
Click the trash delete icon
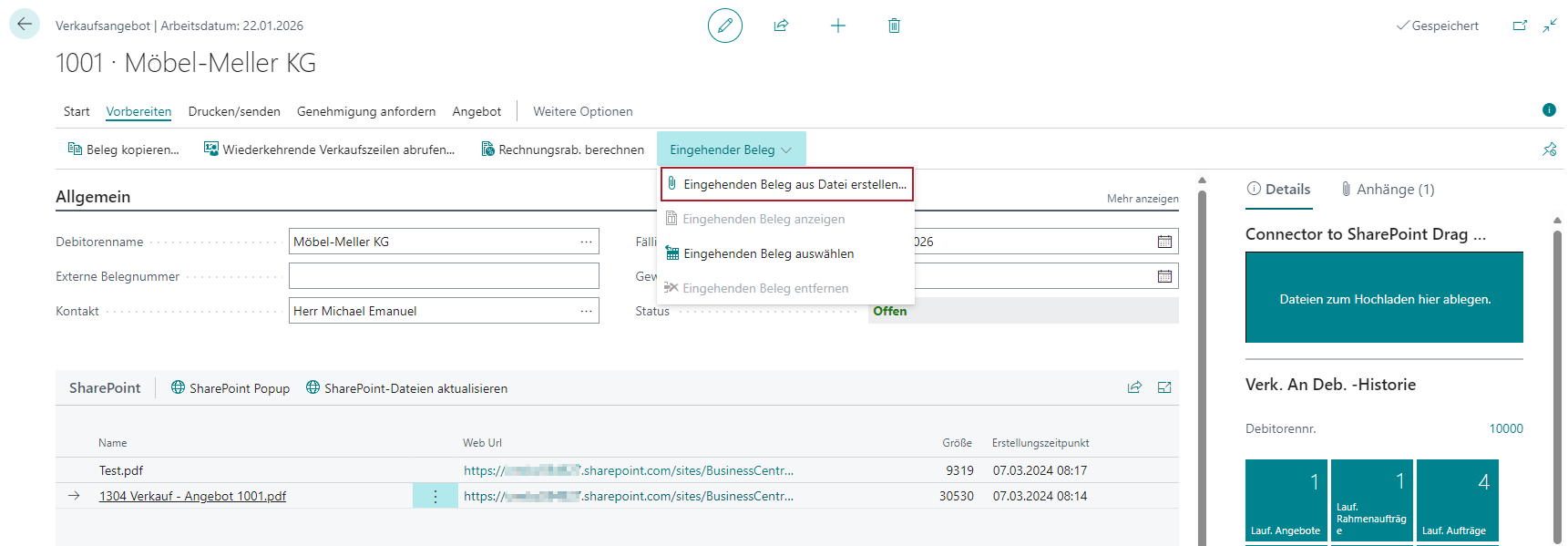click(894, 26)
